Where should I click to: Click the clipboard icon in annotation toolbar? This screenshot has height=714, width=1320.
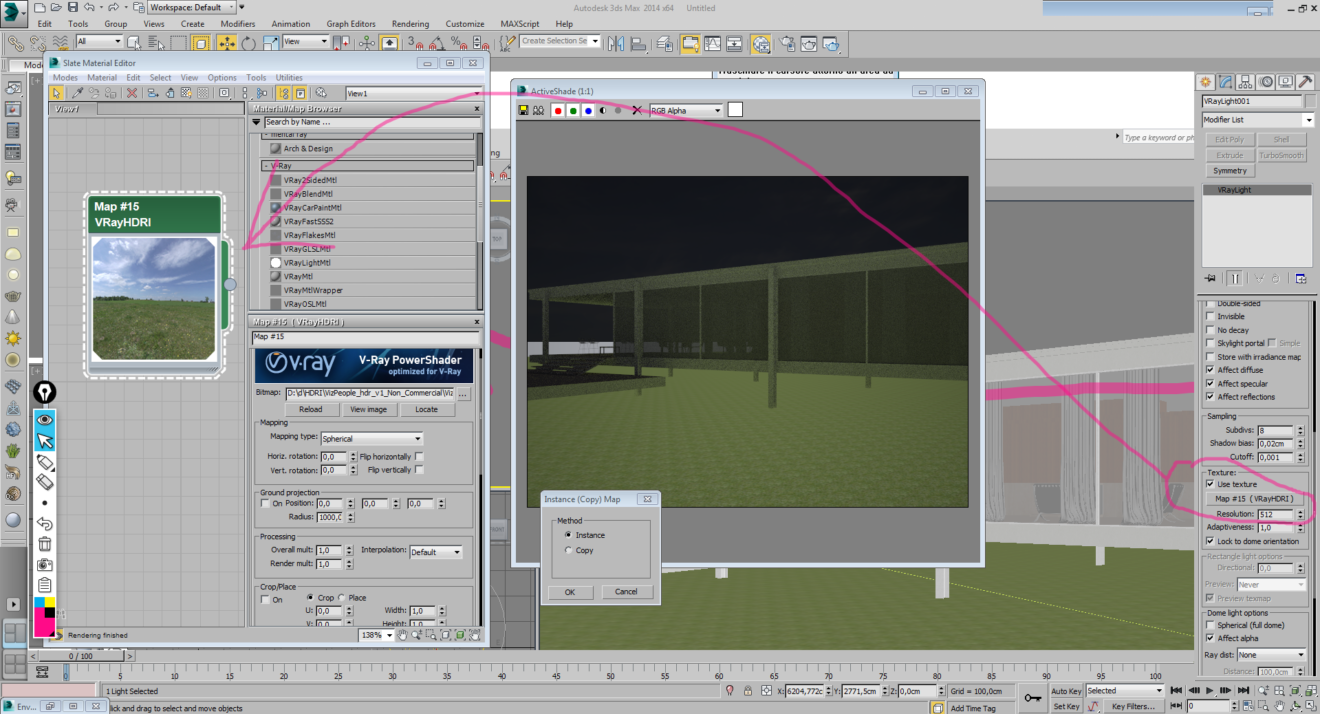pyautogui.click(x=45, y=585)
